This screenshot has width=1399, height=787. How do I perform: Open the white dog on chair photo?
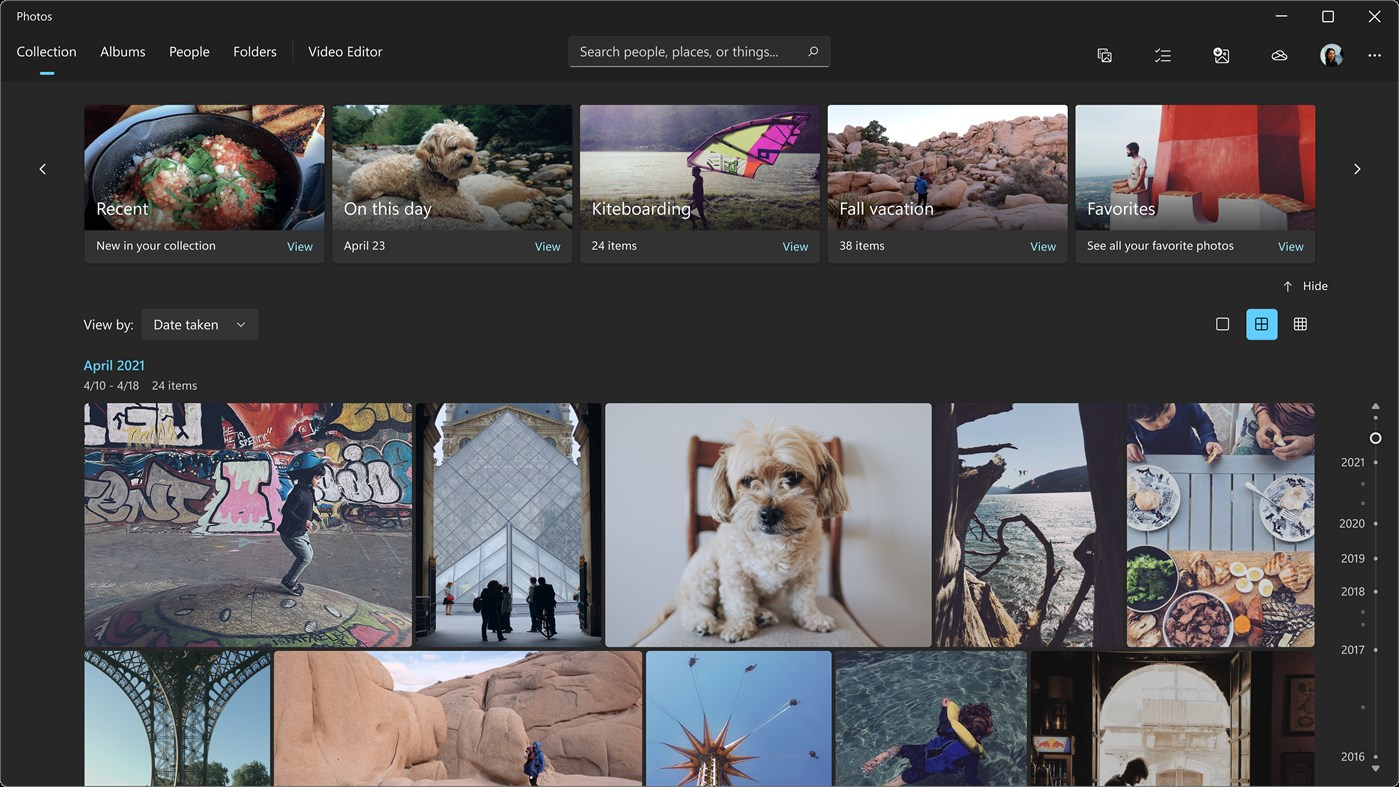click(x=768, y=525)
